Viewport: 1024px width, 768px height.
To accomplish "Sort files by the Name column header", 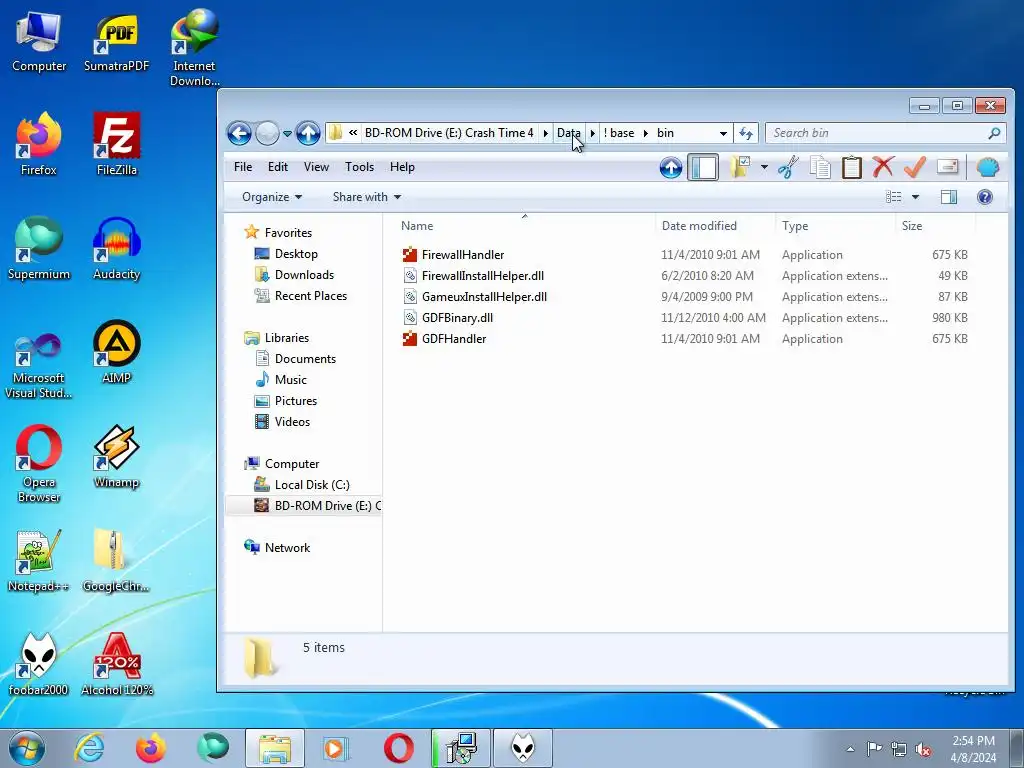I will [524, 226].
